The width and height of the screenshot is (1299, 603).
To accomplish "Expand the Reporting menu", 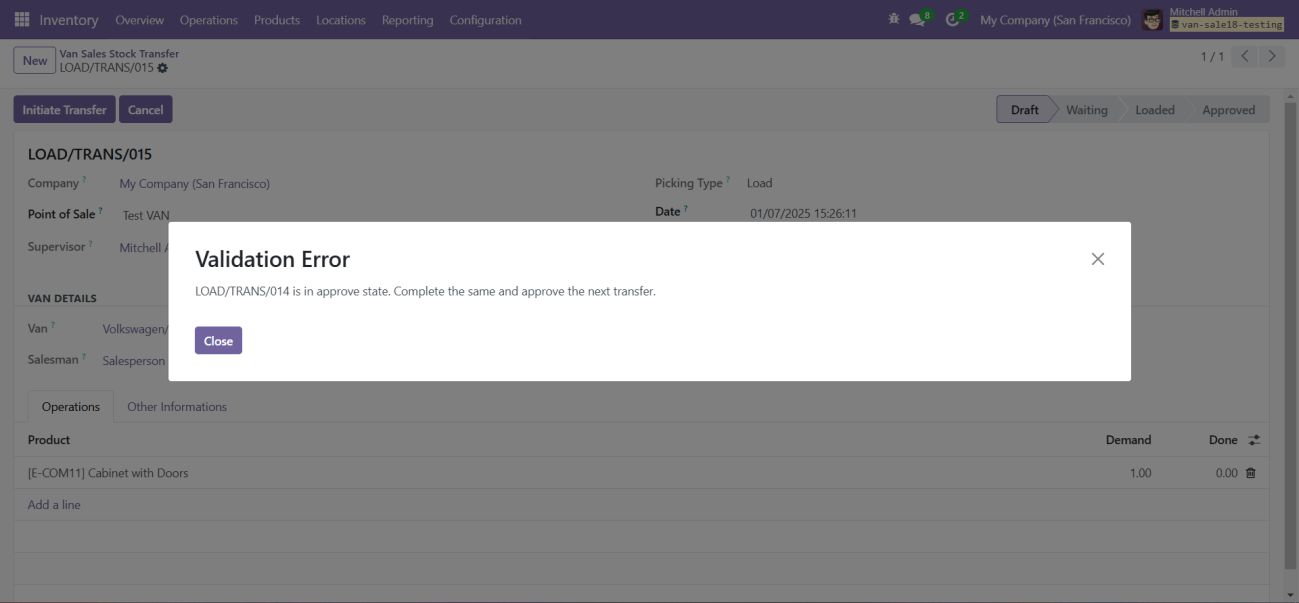I will [x=407, y=20].
